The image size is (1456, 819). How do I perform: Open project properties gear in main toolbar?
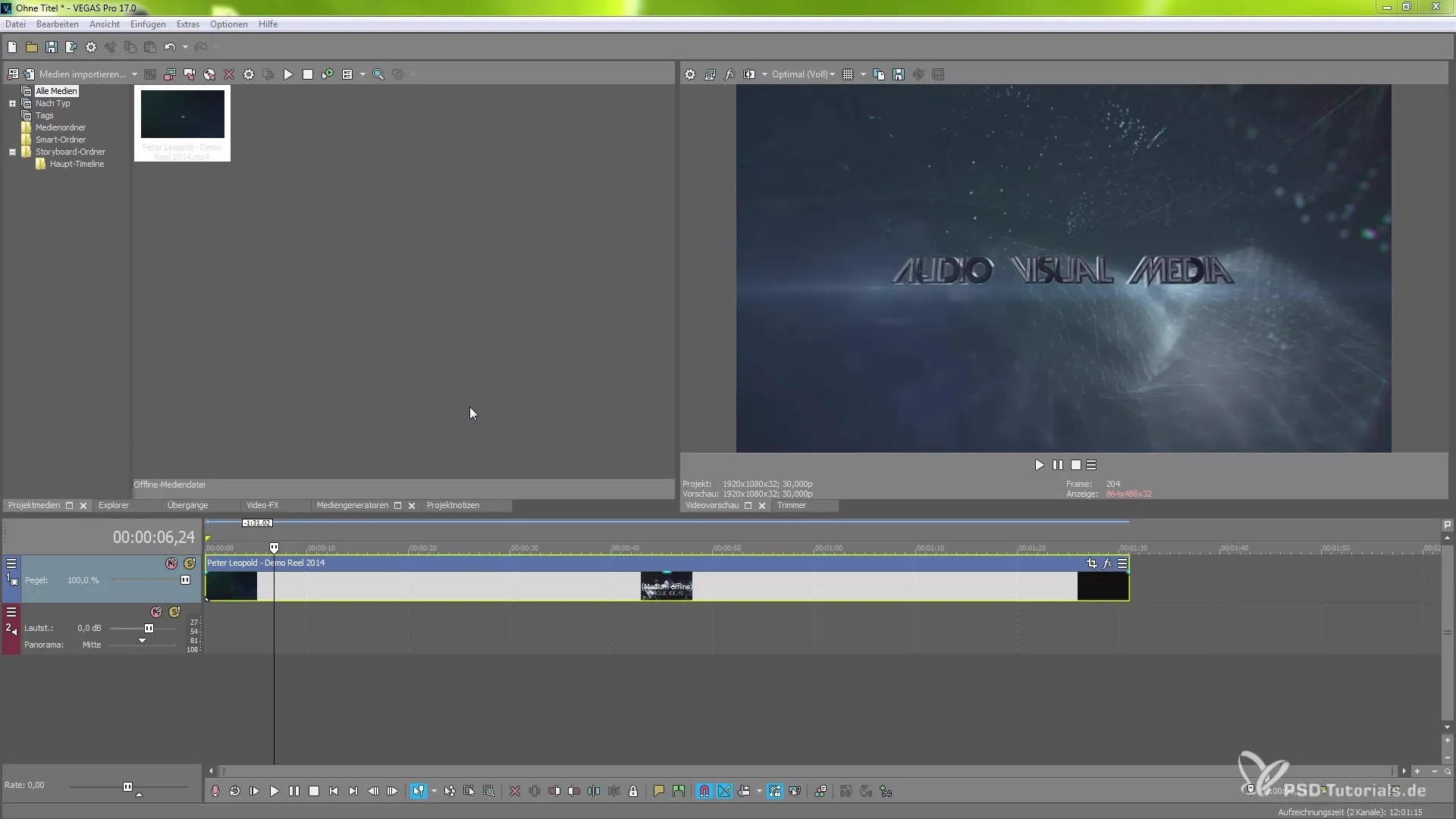click(x=91, y=47)
